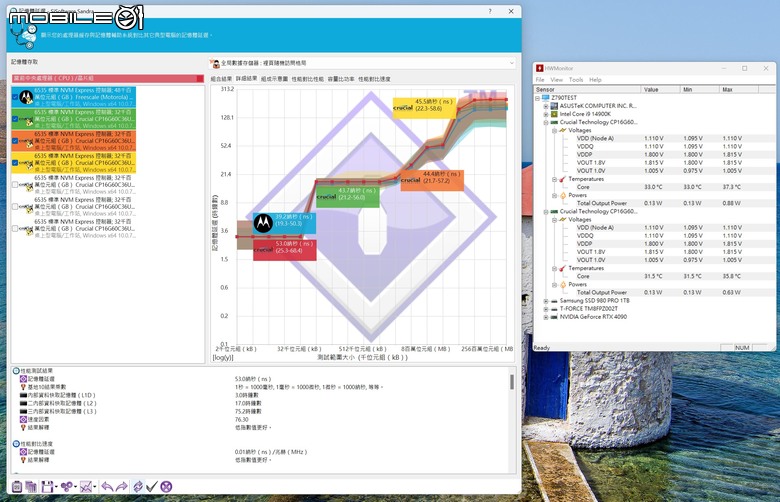780x502 pixels.
Task: Open the dropdown arrow next to the save icon
Action: pyautogui.click(x=56, y=487)
